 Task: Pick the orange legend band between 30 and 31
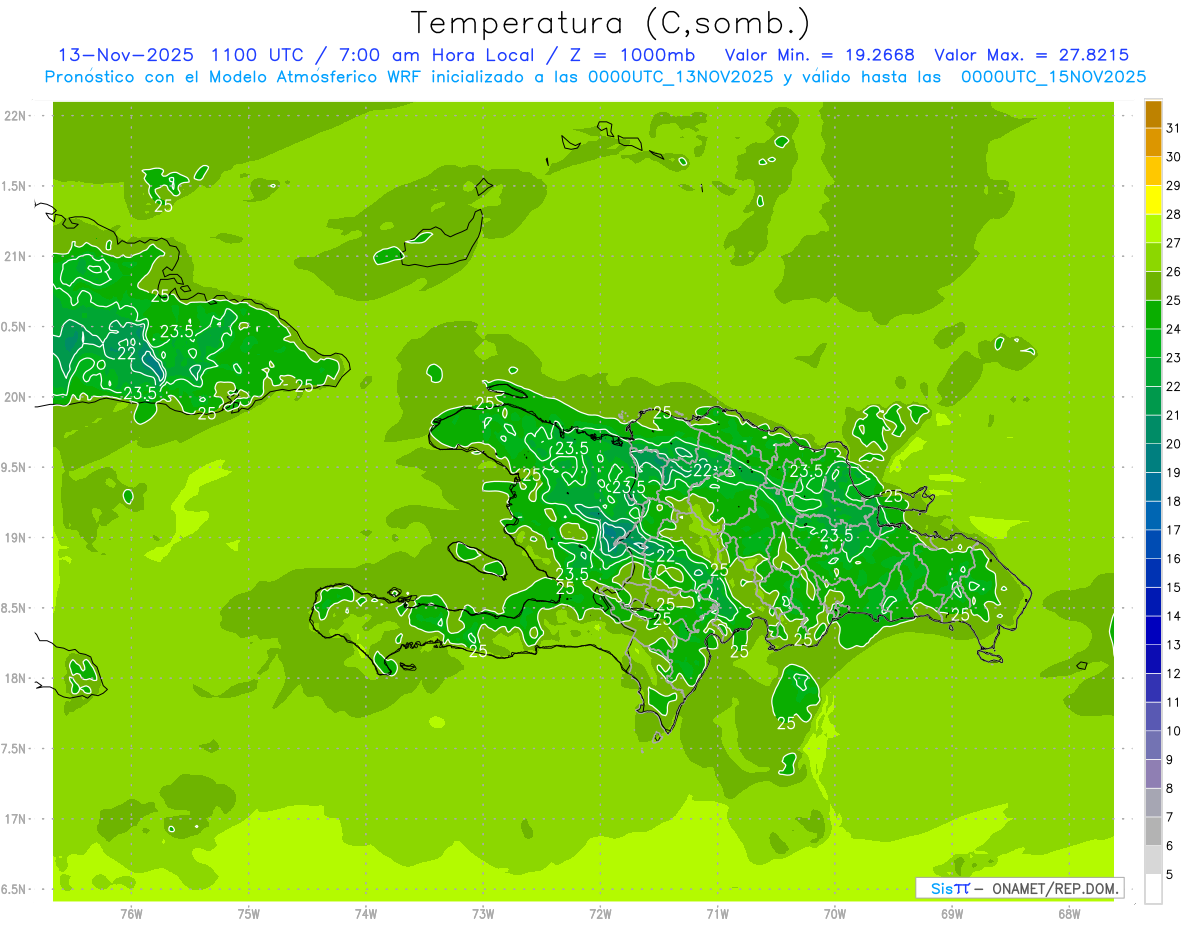coord(1153,143)
